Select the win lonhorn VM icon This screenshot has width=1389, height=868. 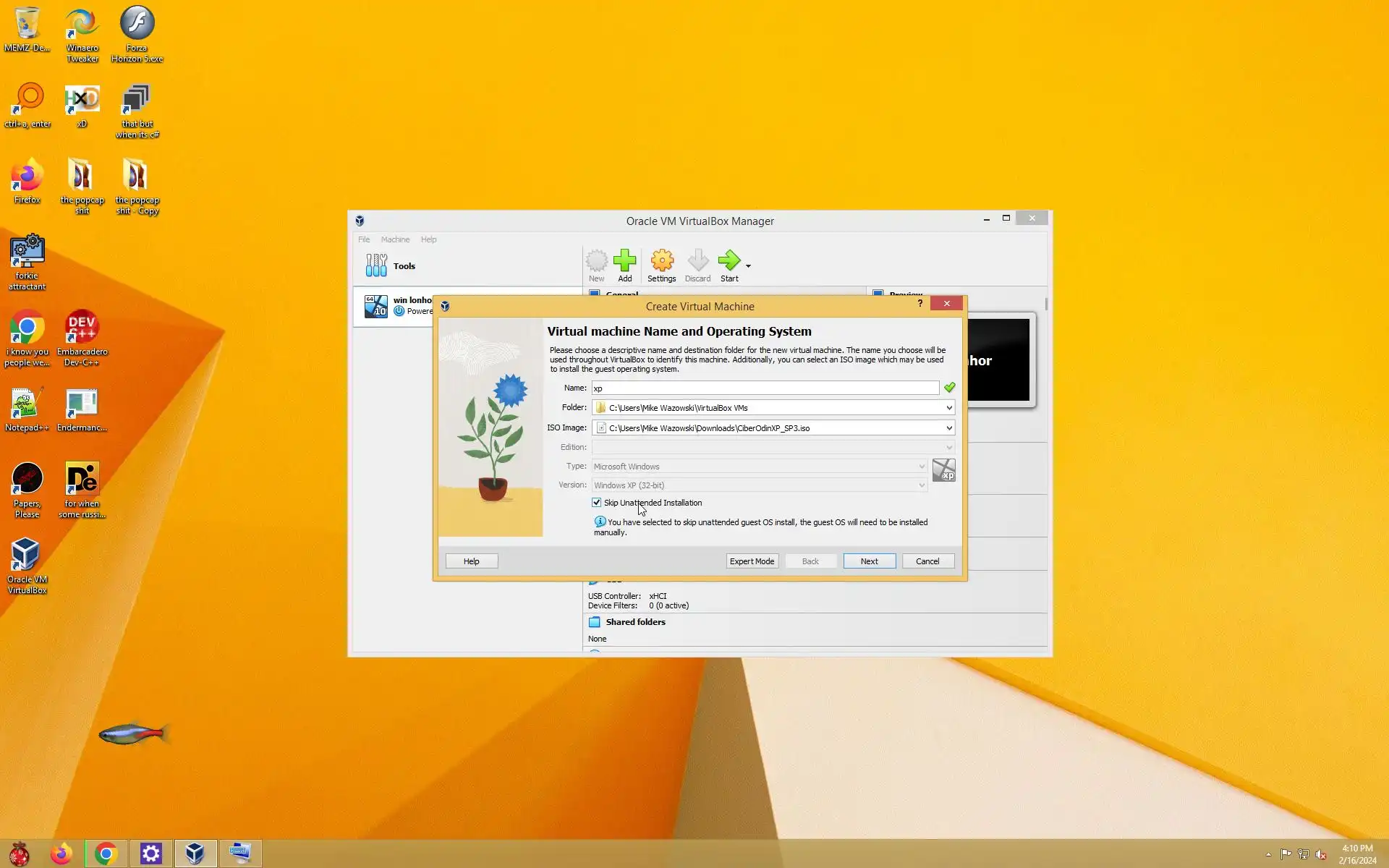(x=375, y=306)
